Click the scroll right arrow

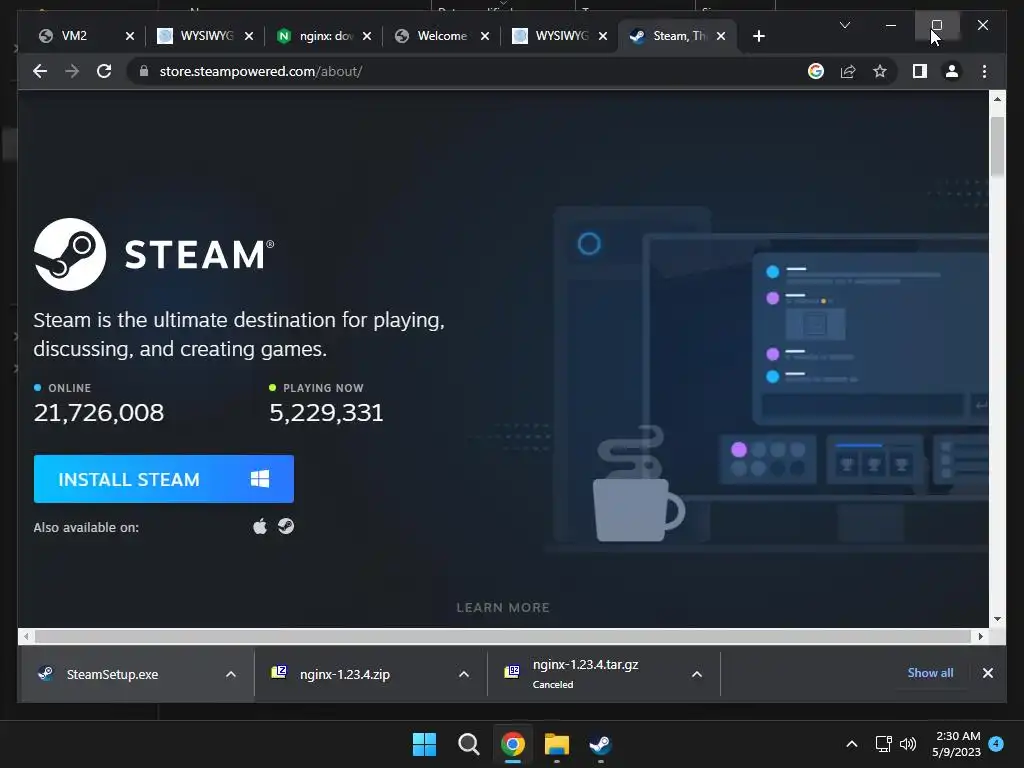click(980, 636)
